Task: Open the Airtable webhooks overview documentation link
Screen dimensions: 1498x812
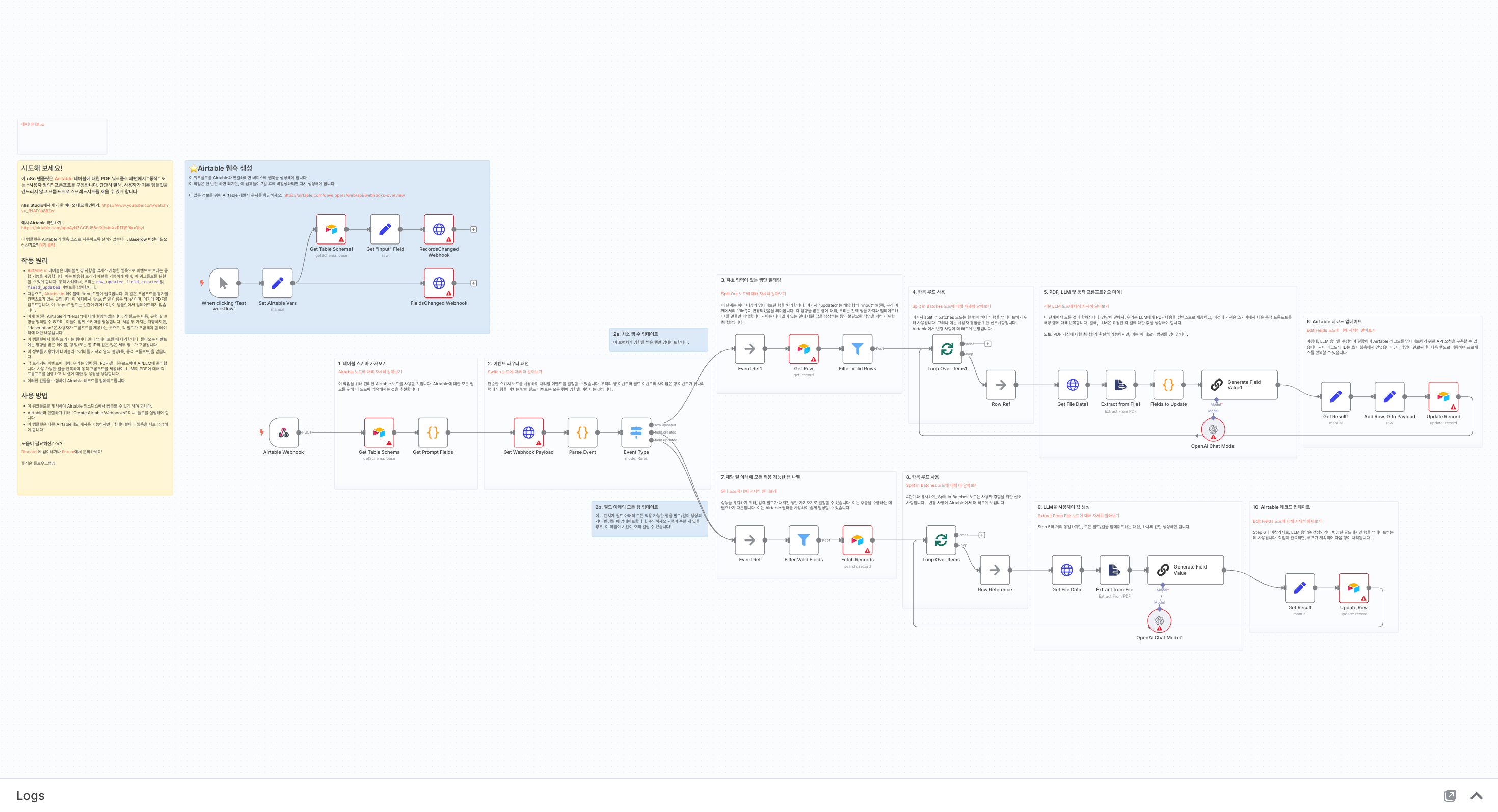Action: 344,195
